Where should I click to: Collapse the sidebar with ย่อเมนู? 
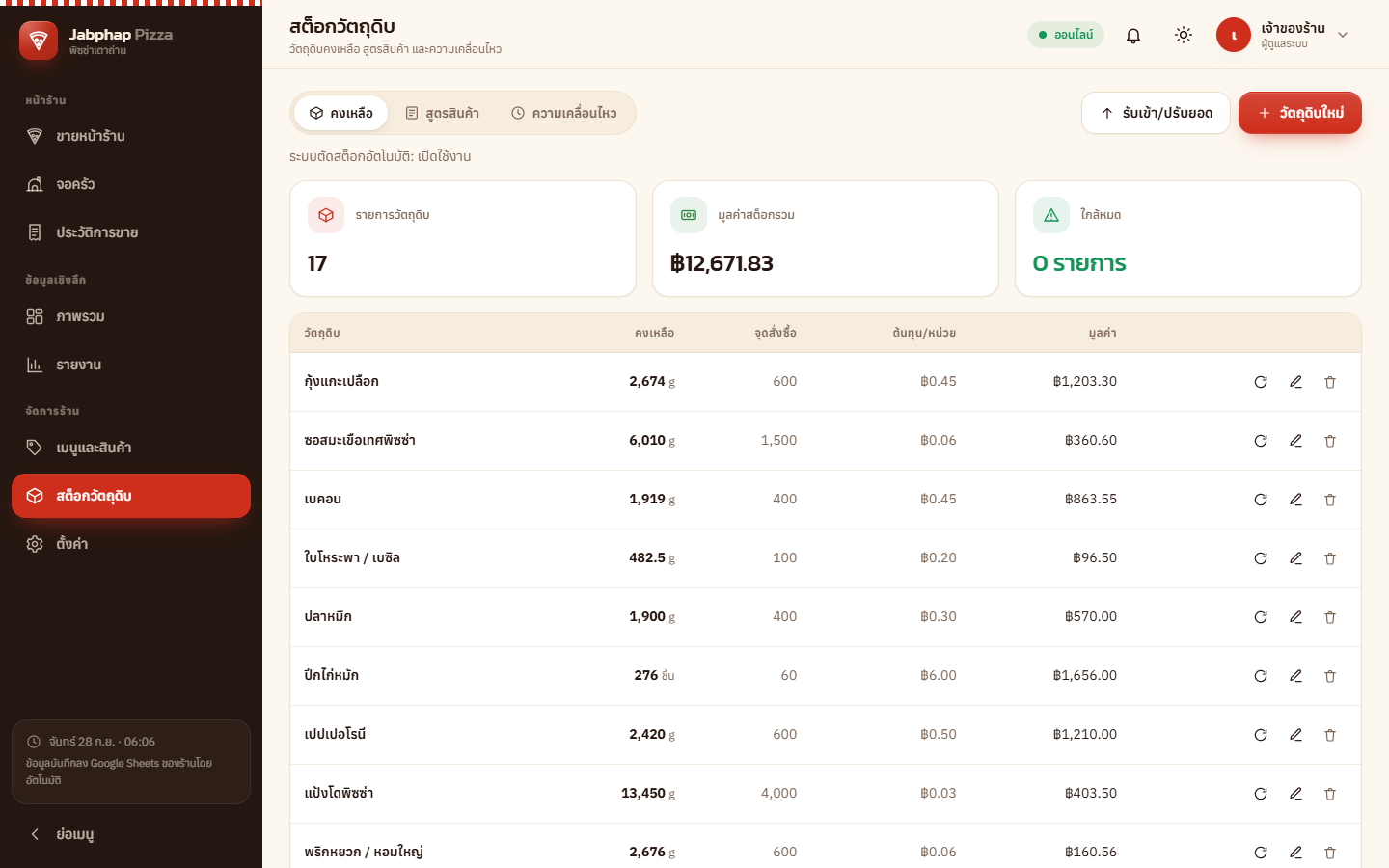tap(131, 834)
